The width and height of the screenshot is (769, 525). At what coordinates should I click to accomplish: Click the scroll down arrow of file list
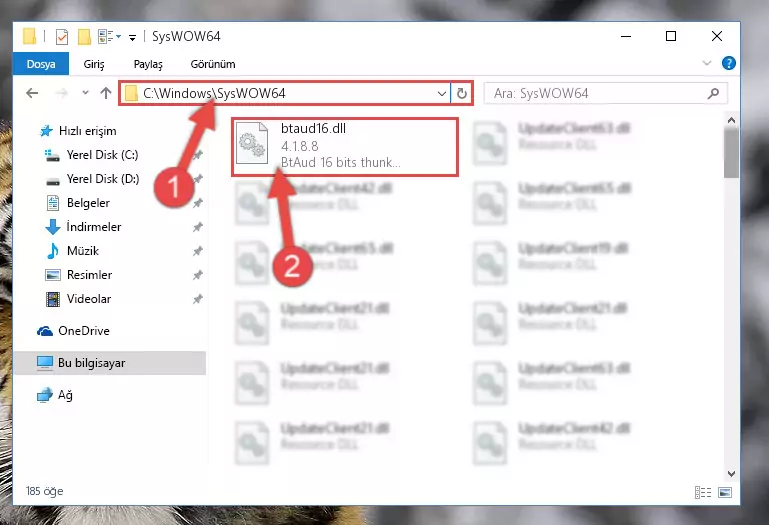pos(731,474)
